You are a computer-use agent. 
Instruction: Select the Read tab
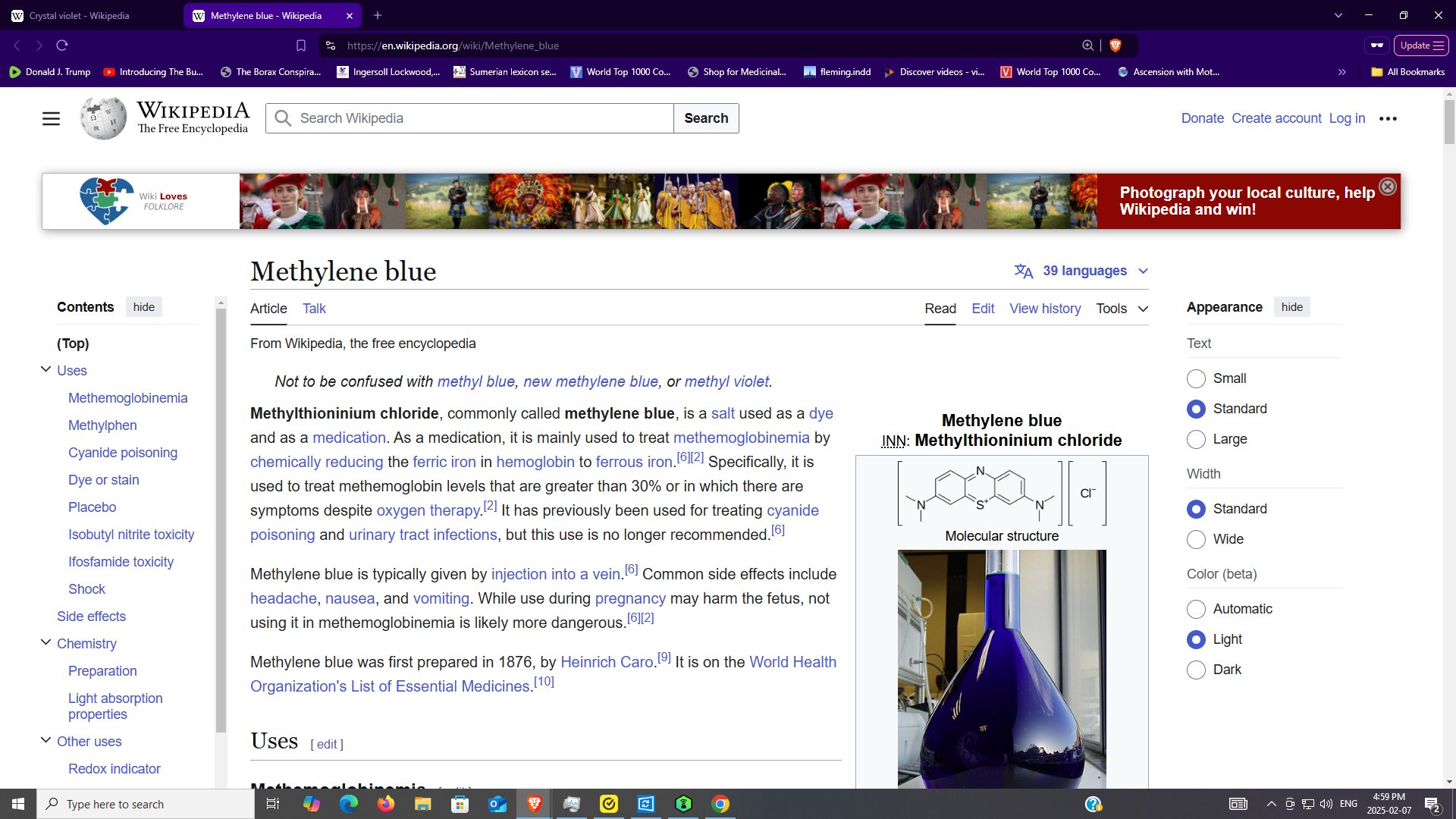coord(940,309)
